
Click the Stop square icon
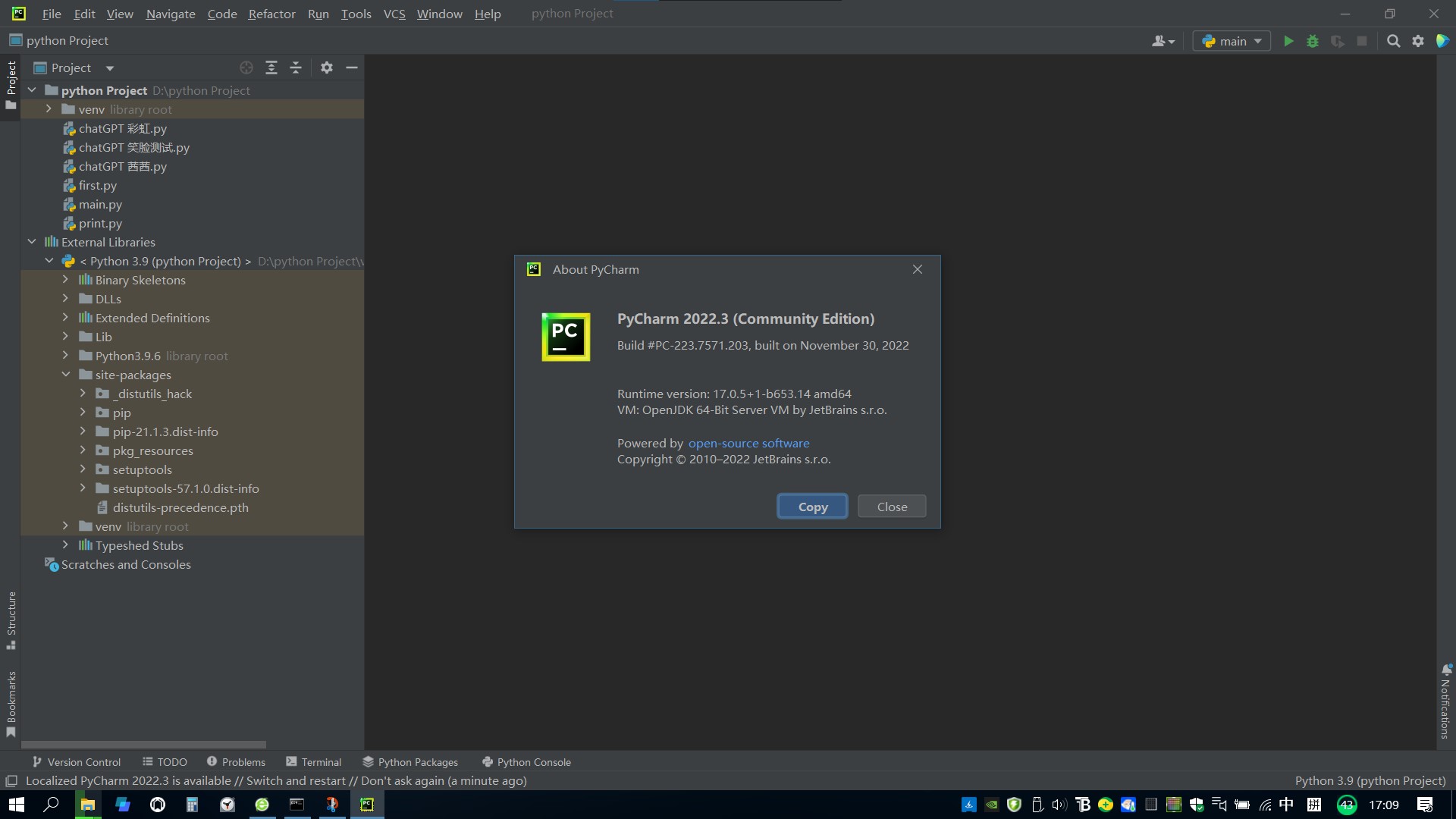pos(1362,41)
